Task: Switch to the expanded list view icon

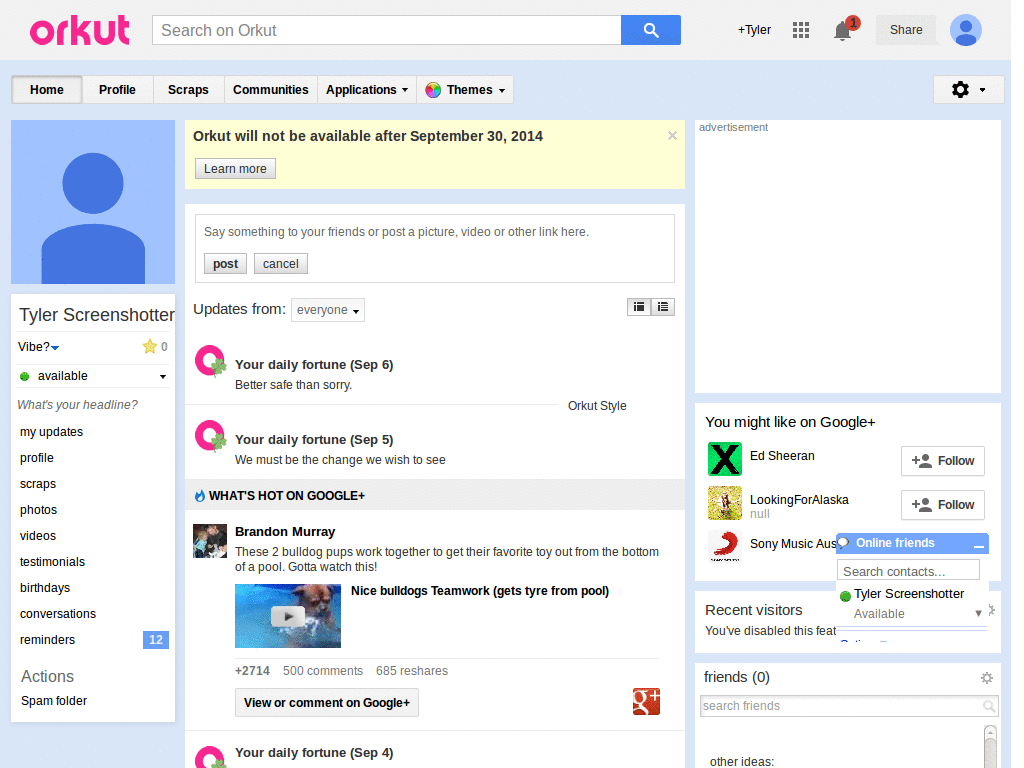Action: [663, 307]
